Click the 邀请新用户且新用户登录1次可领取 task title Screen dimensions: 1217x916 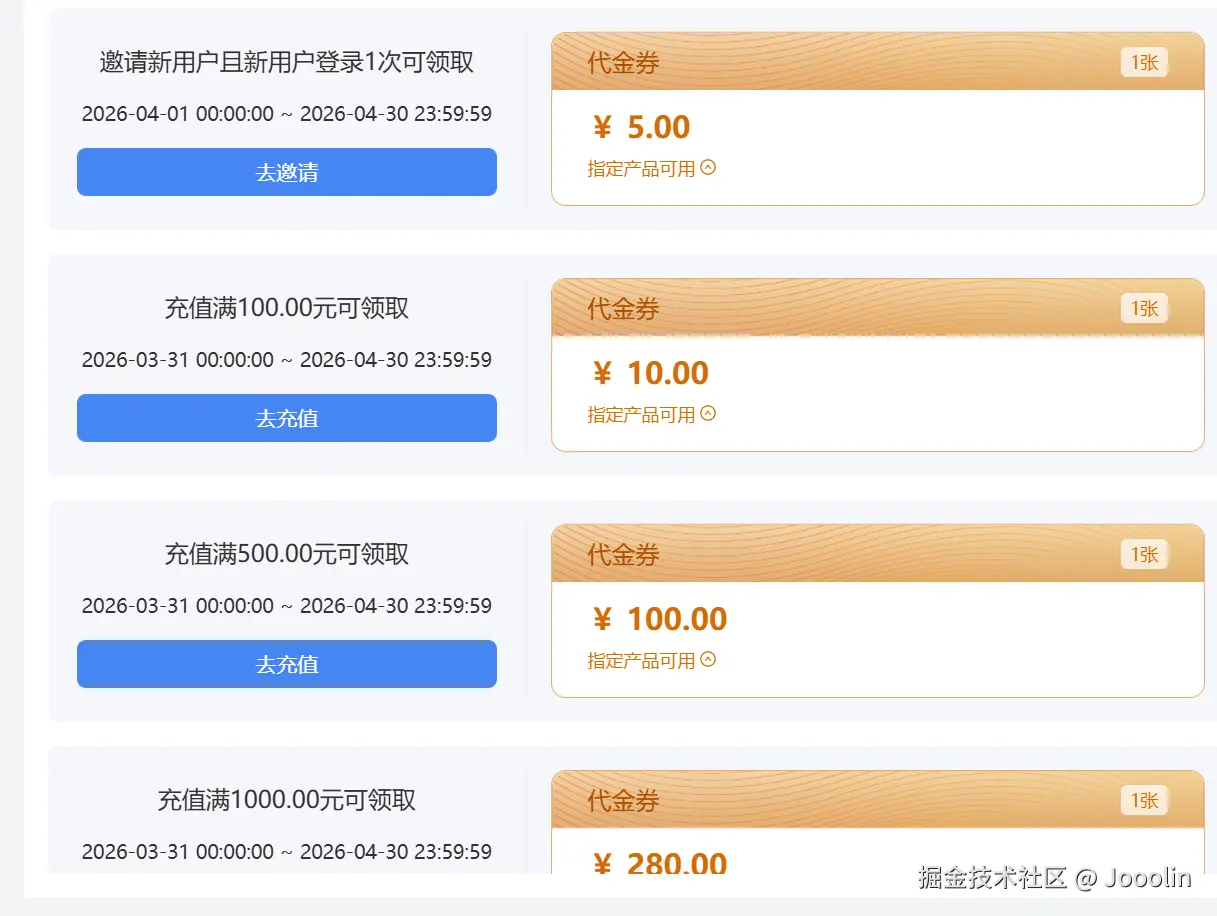(287, 62)
